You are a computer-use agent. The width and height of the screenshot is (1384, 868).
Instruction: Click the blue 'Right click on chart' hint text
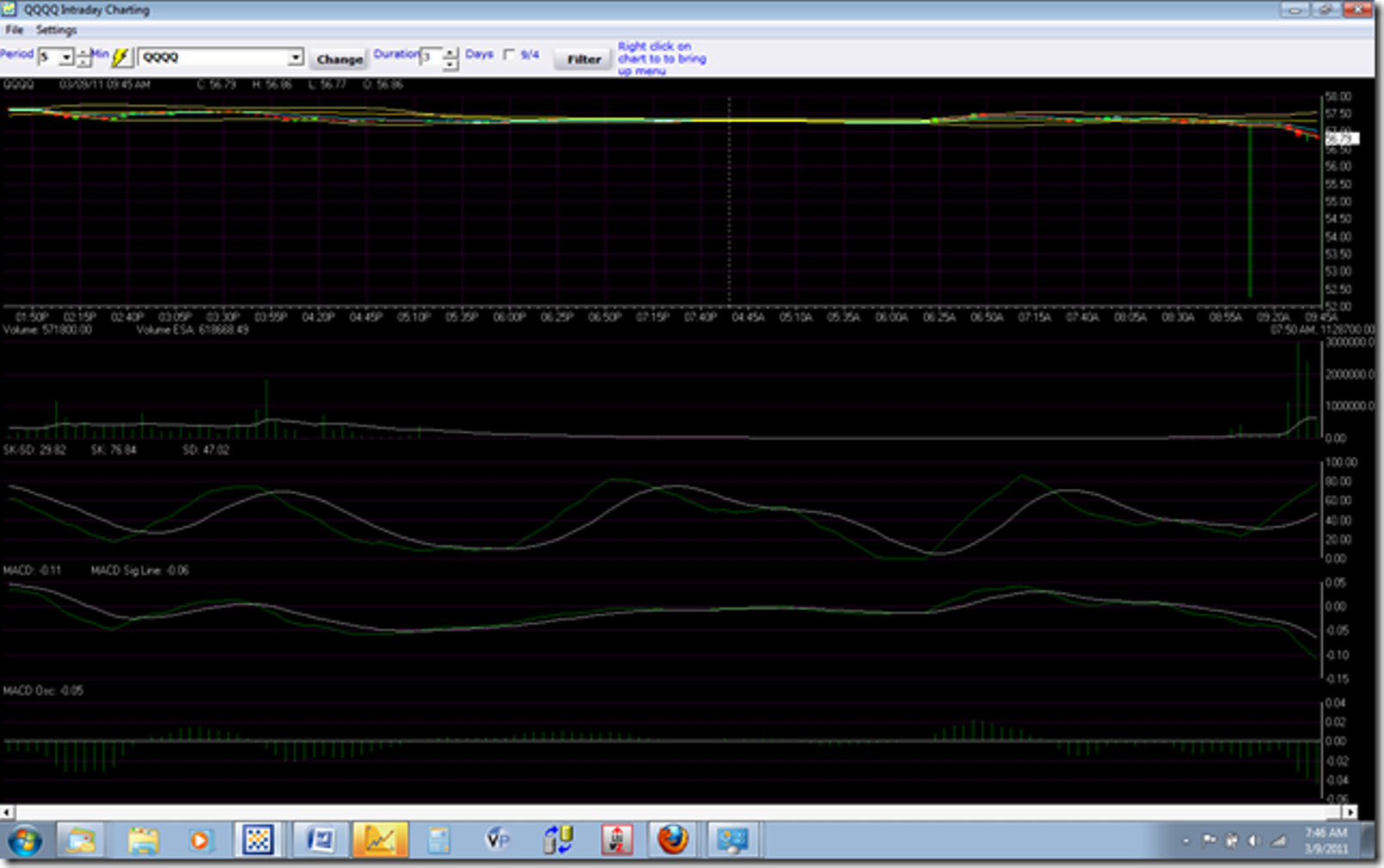pyautogui.click(x=662, y=58)
